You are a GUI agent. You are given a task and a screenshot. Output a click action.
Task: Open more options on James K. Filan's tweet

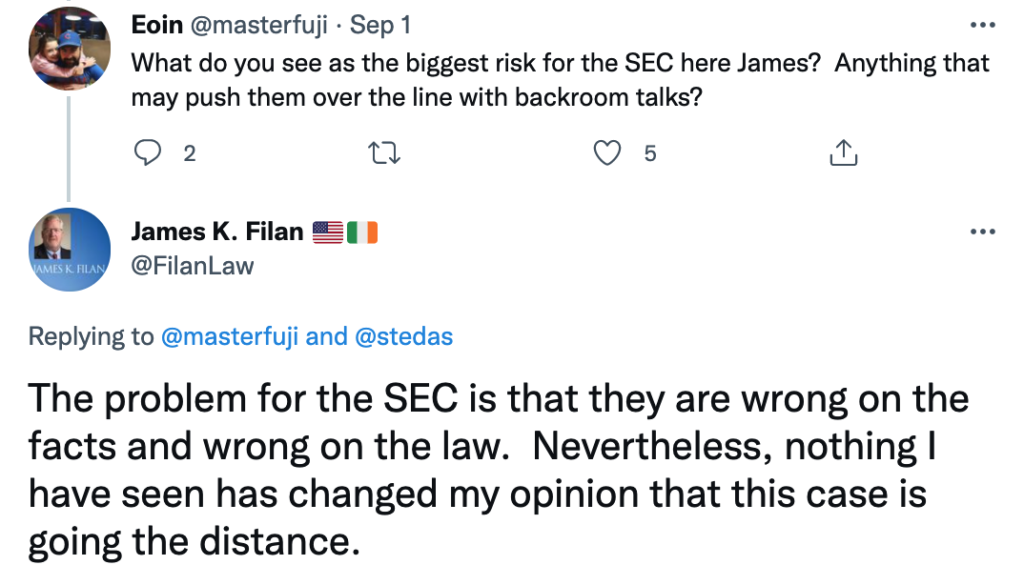pos(983,232)
